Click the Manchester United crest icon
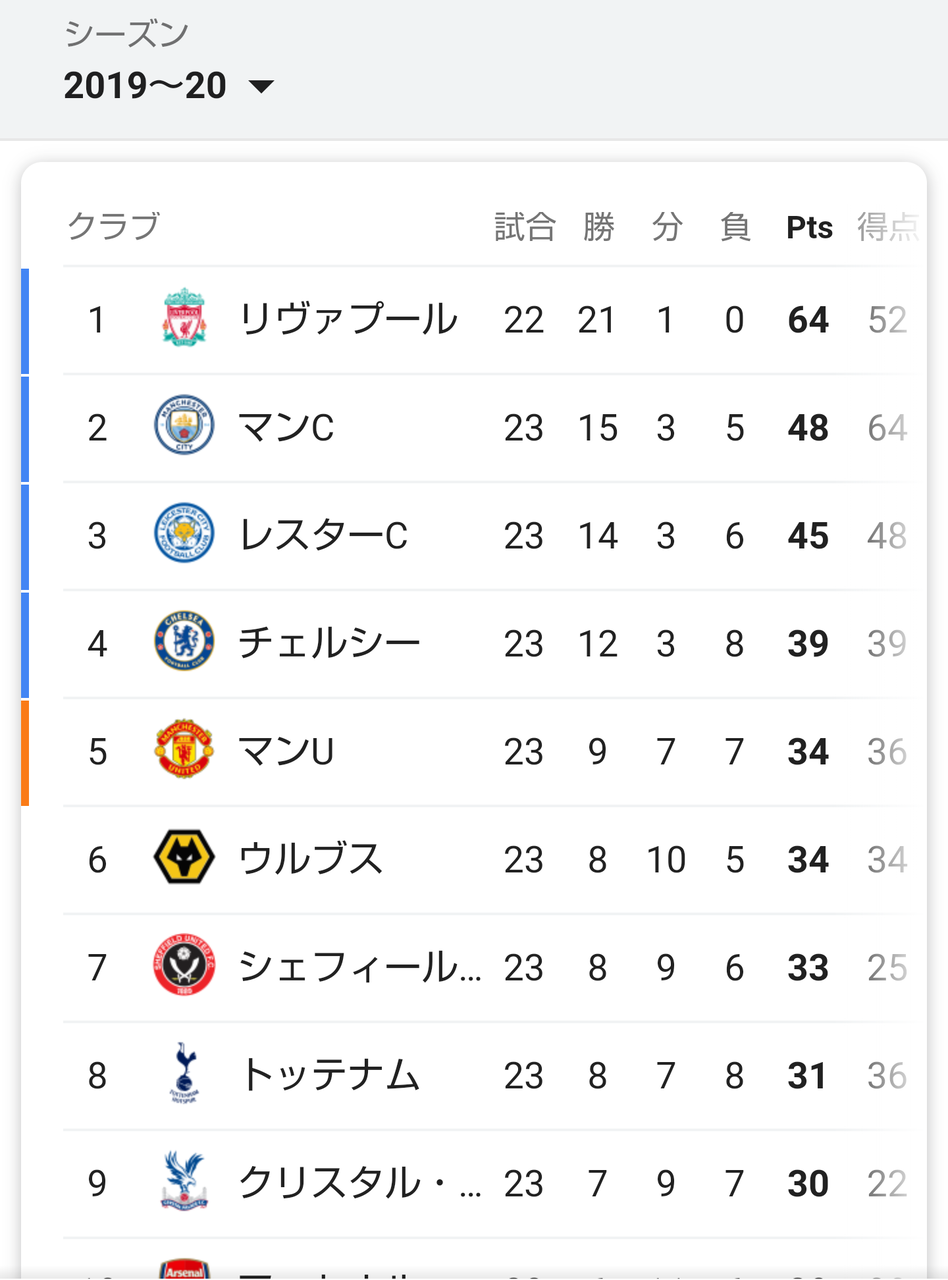The height and width of the screenshot is (1280, 948). pos(184,751)
